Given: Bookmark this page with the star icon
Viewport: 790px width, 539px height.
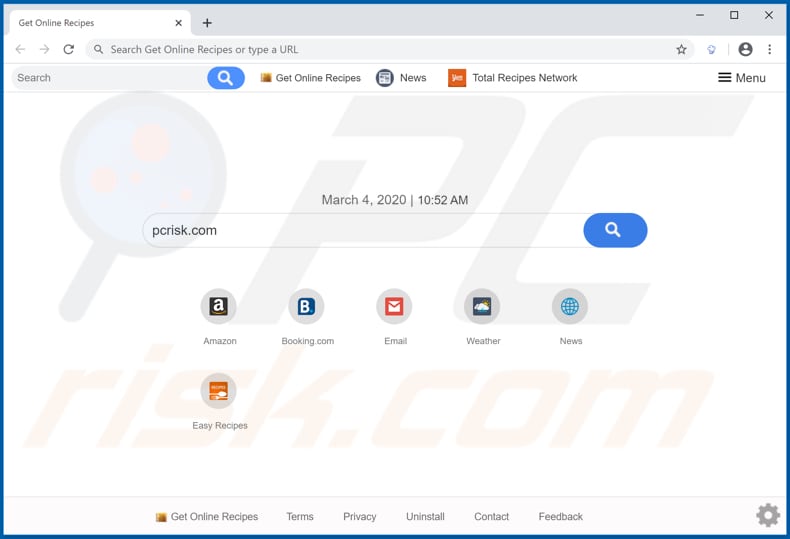Looking at the screenshot, I should [x=681, y=49].
